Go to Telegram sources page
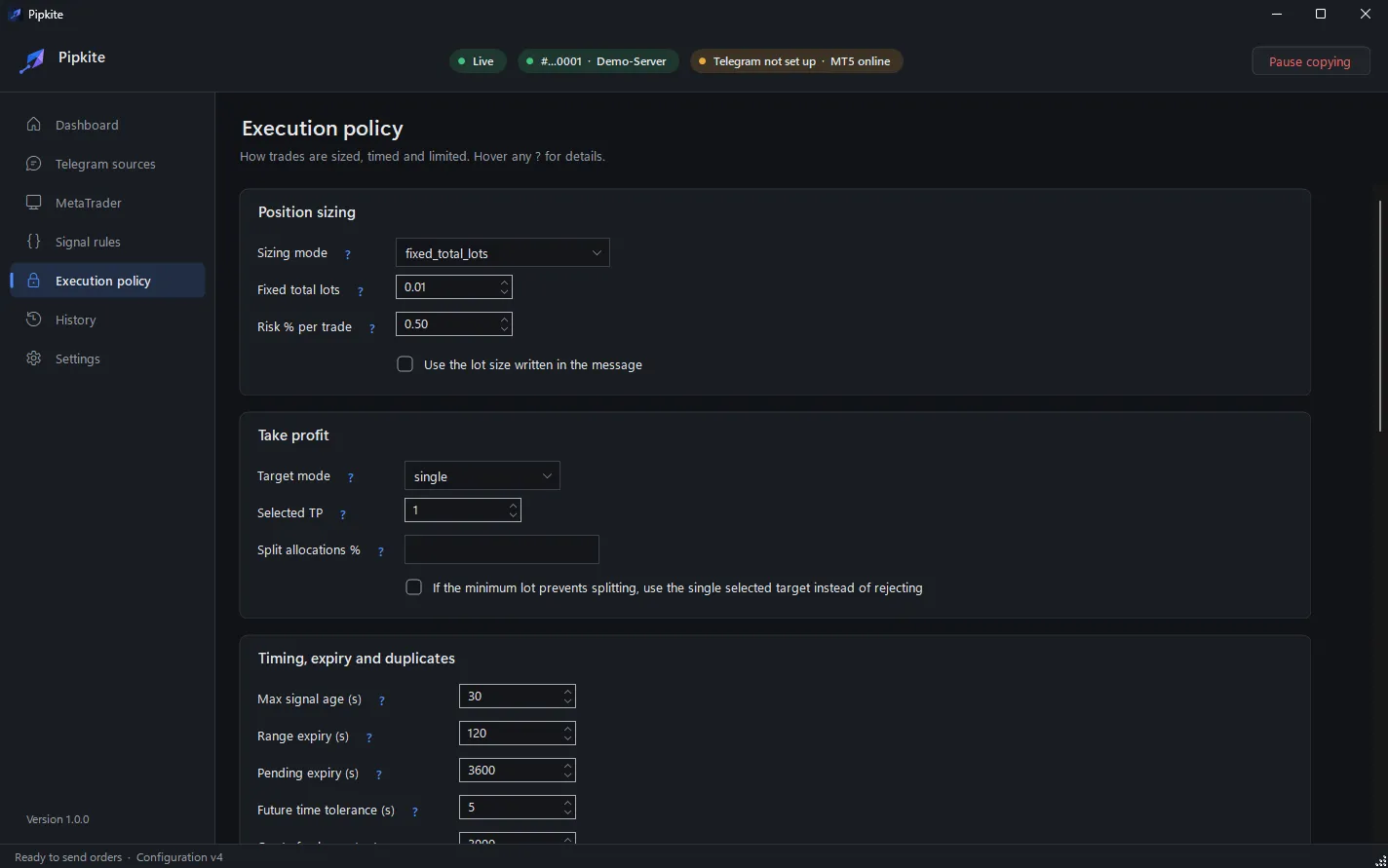The image size is (1388, 868). pyautogui.click(x=107, y=164)
